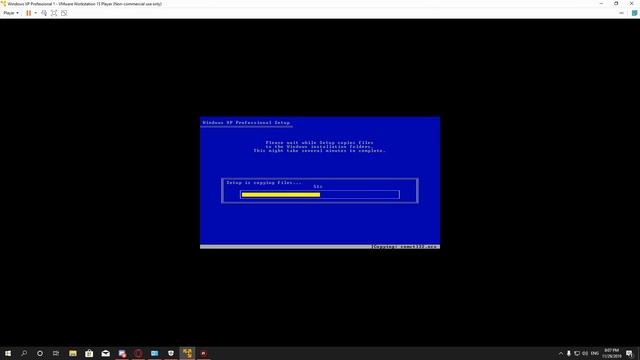Open the PowerPoint-like red taskbar app
640x360 pixels.
tap(203, 353)
